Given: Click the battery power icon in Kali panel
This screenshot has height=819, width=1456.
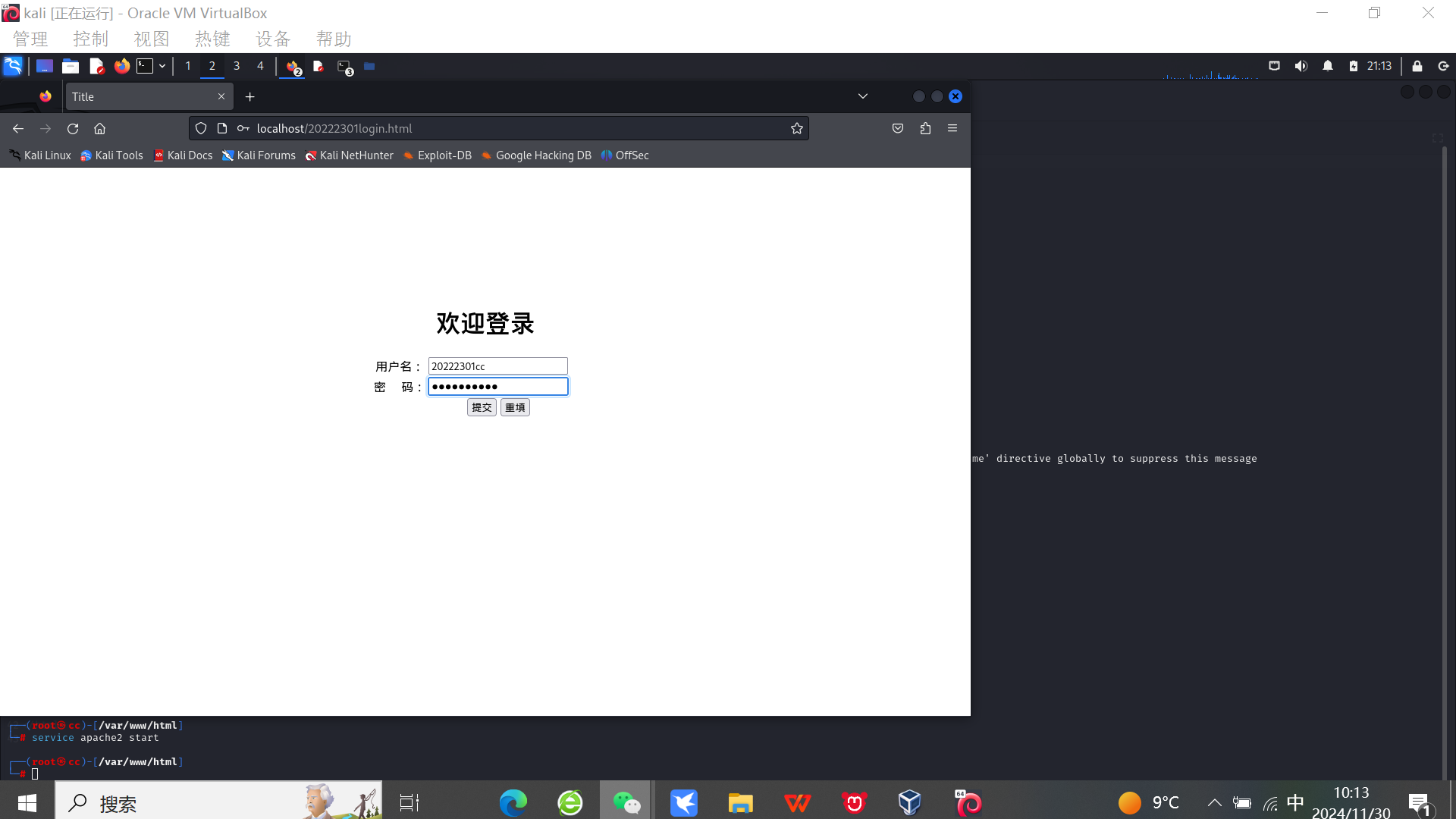Looking at the screenshot, I should [1354, 66].
